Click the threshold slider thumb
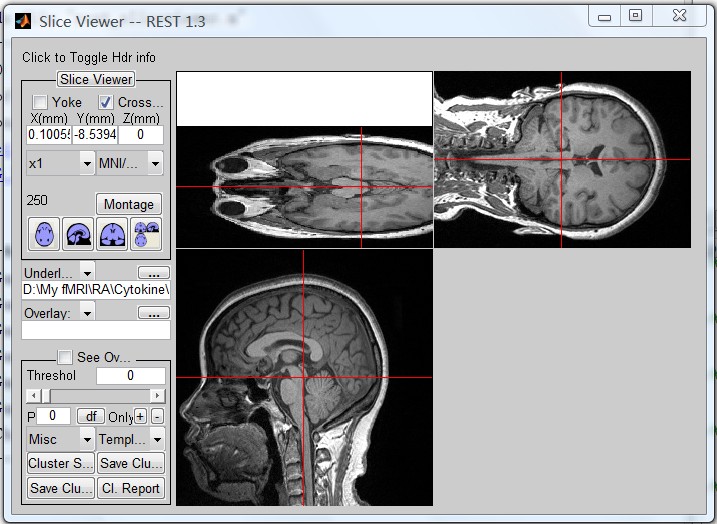The height and width of the screenshot is (524, 717). click(46, 396)
